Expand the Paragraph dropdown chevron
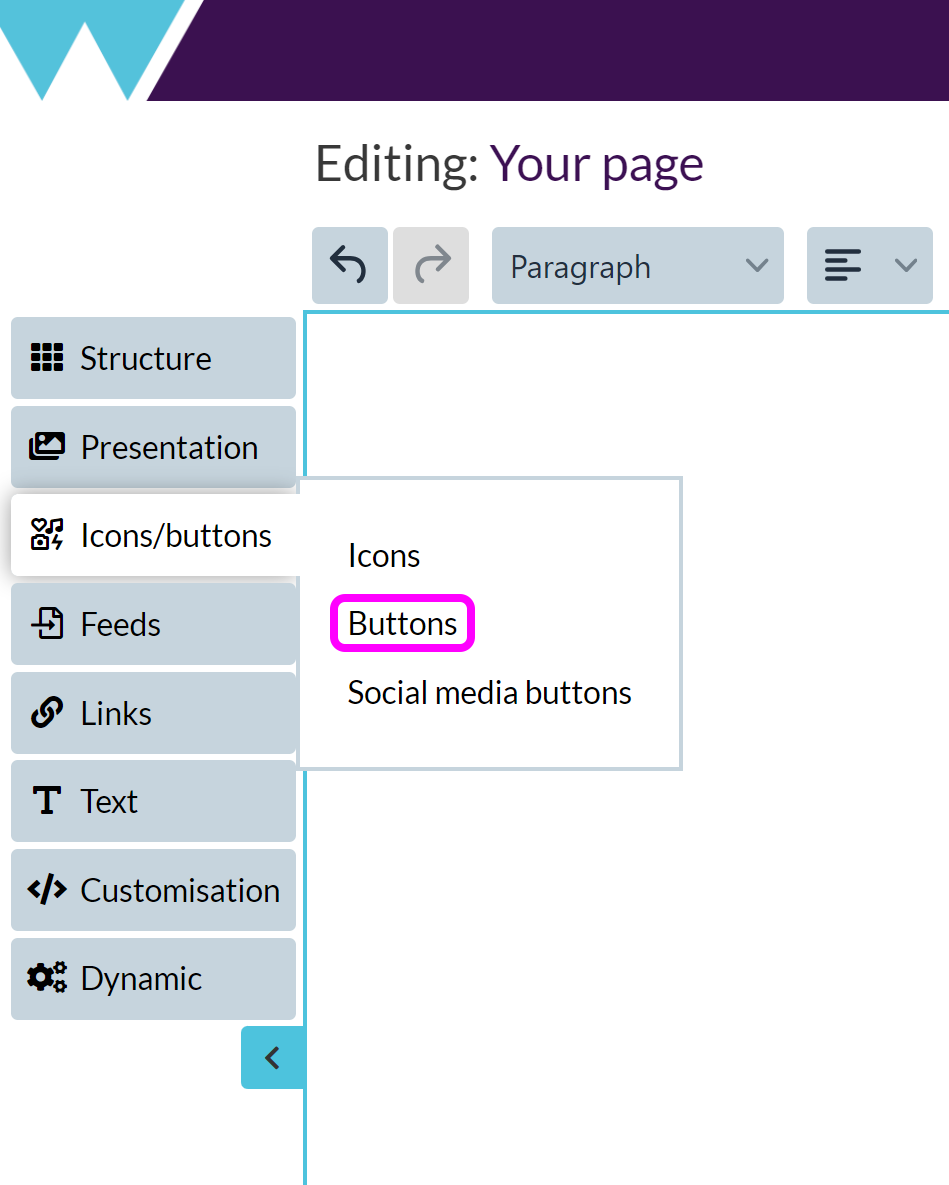Screen dimensions: 949x1185 [756, 267]
